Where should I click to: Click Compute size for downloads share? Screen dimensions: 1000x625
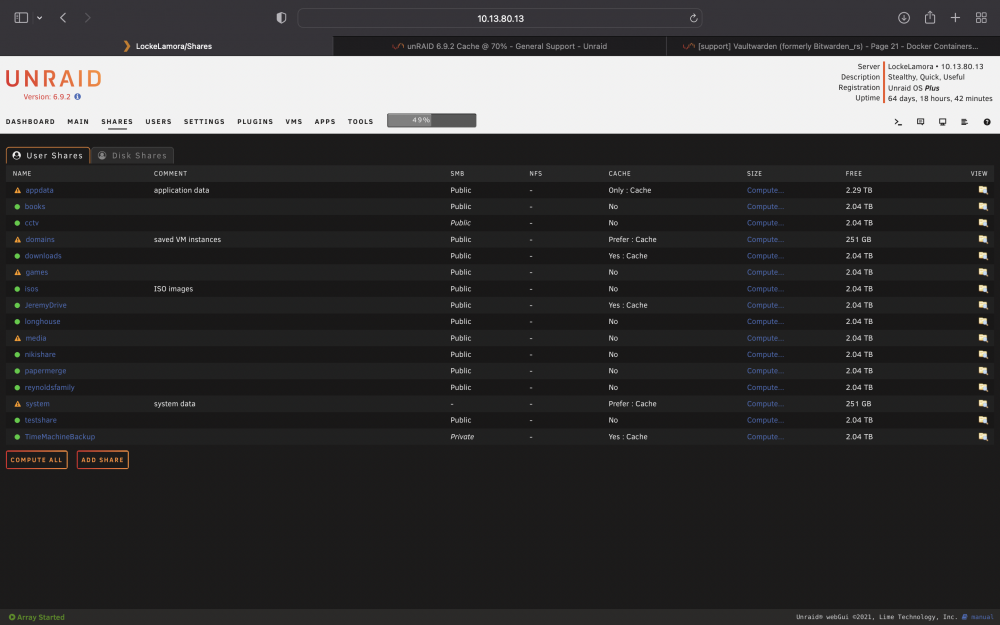[765, 256]
